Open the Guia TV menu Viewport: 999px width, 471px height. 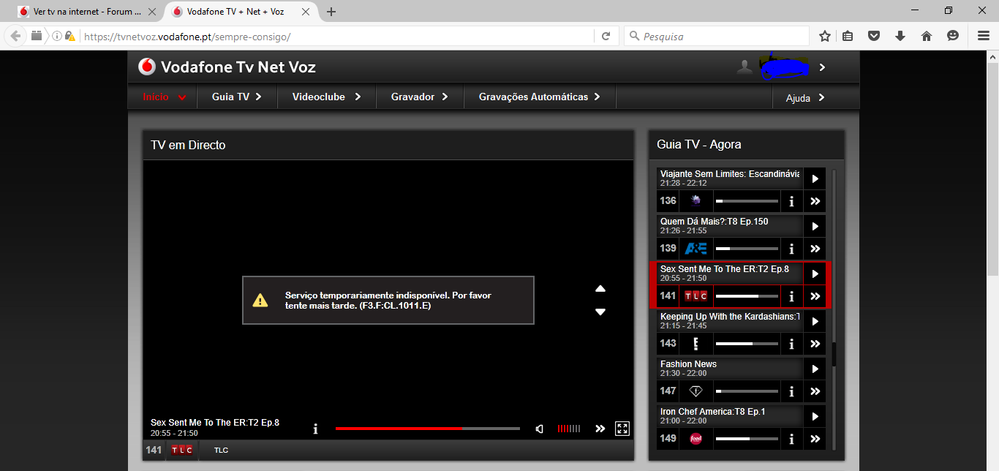236,97
